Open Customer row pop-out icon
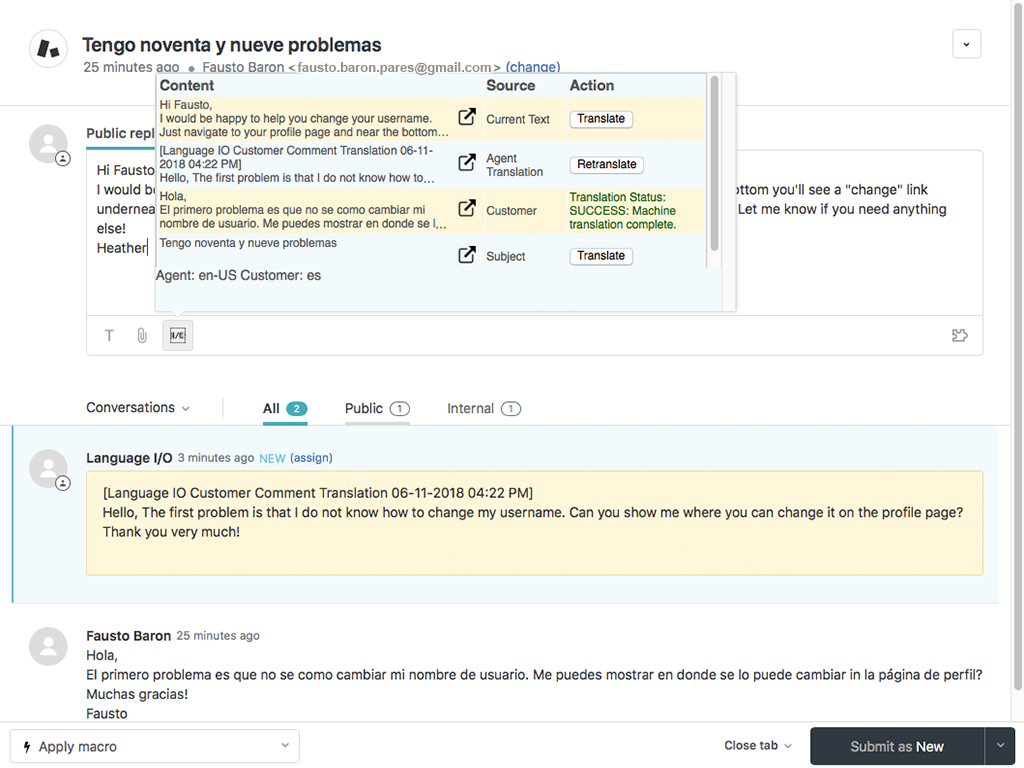This screenshot has width=1024, height=768. pos(466,209)
